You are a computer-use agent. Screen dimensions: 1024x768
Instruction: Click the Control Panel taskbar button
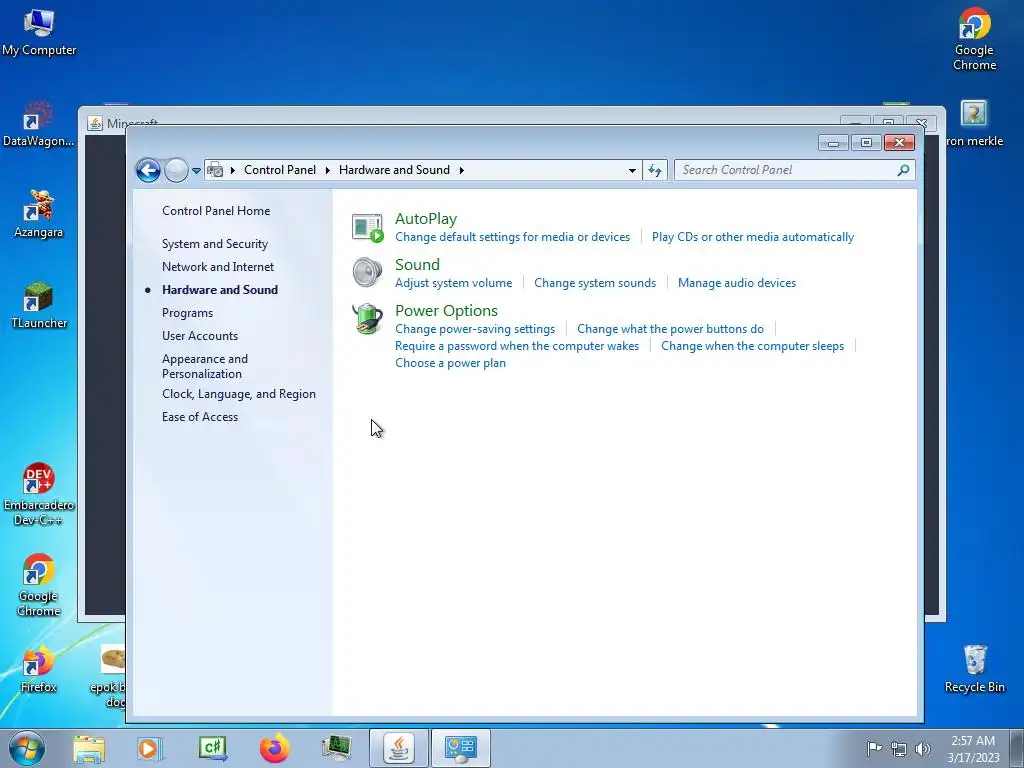pyautogui.click(x=460, y=748)
